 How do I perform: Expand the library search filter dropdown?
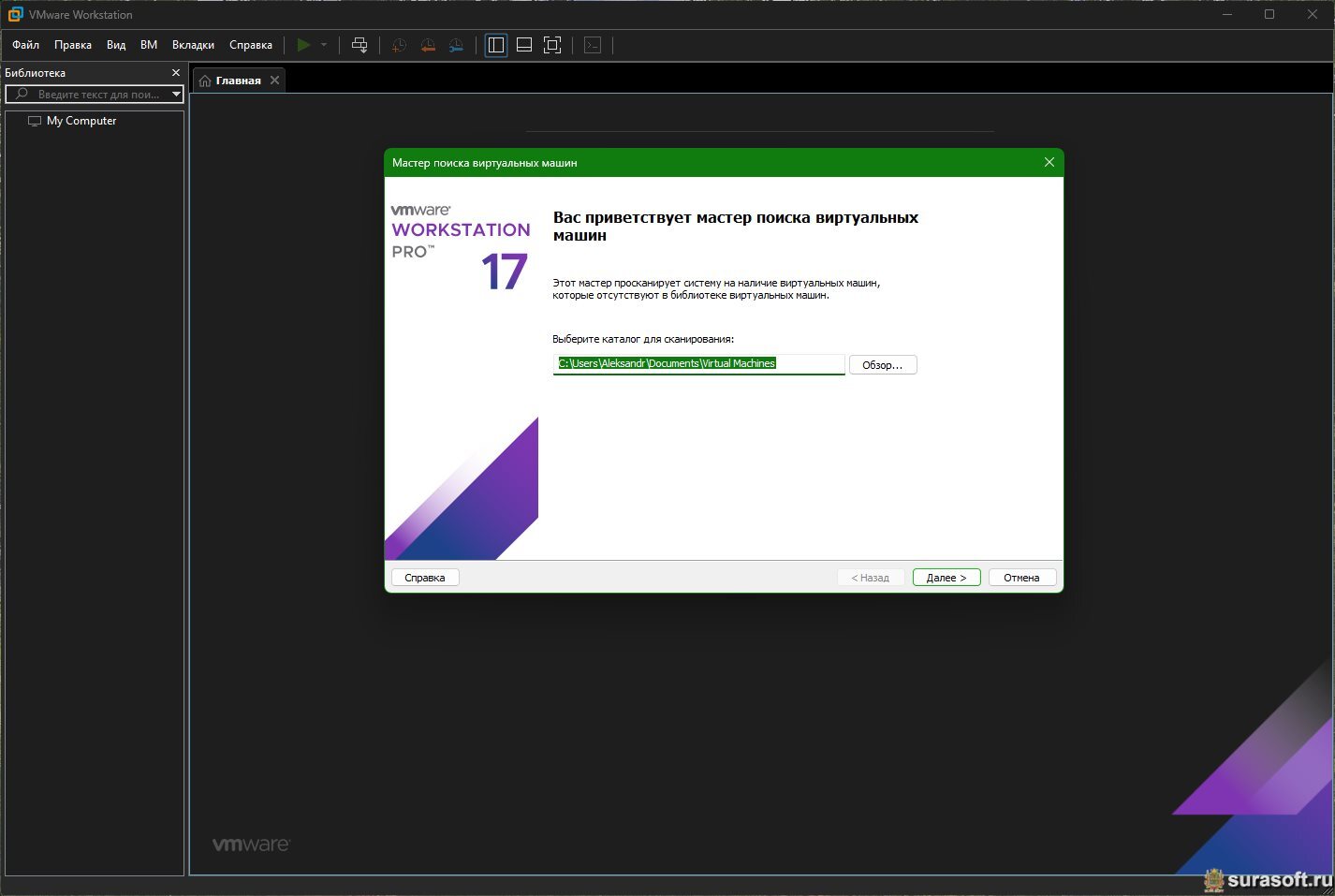[176, 95]
